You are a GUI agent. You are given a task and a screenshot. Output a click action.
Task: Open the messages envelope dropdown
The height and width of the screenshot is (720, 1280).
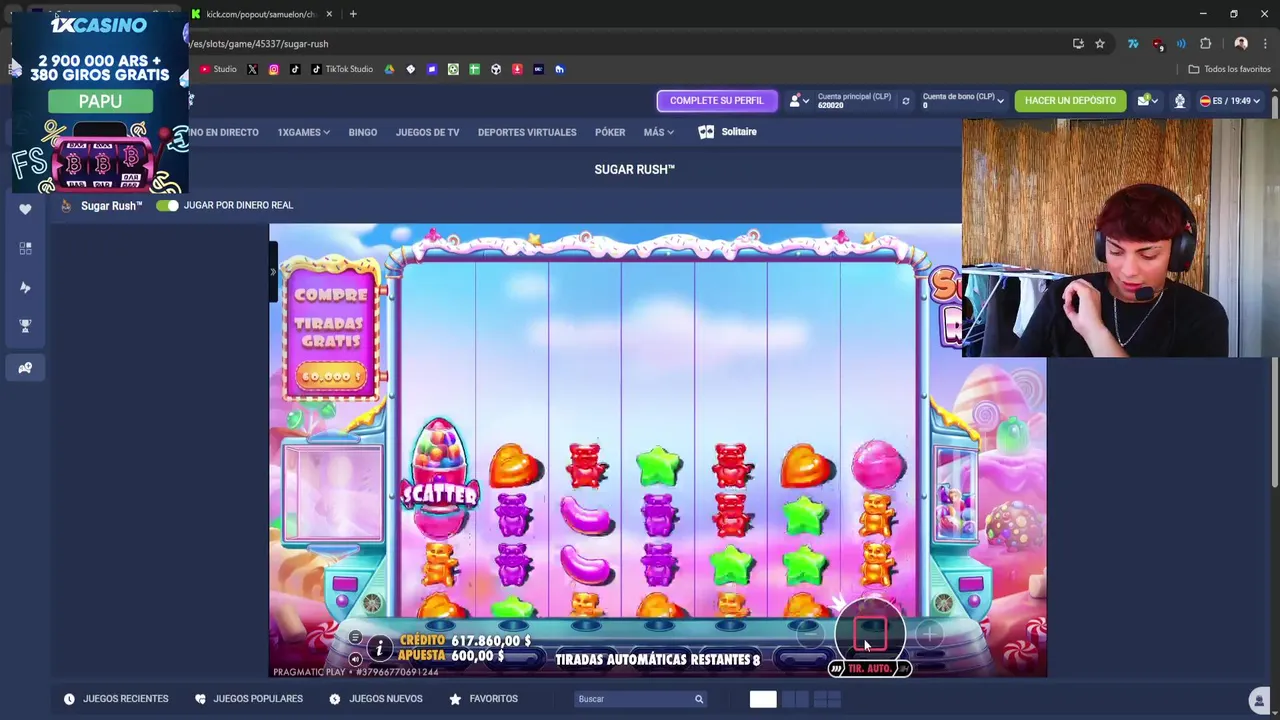(1146, 101)
